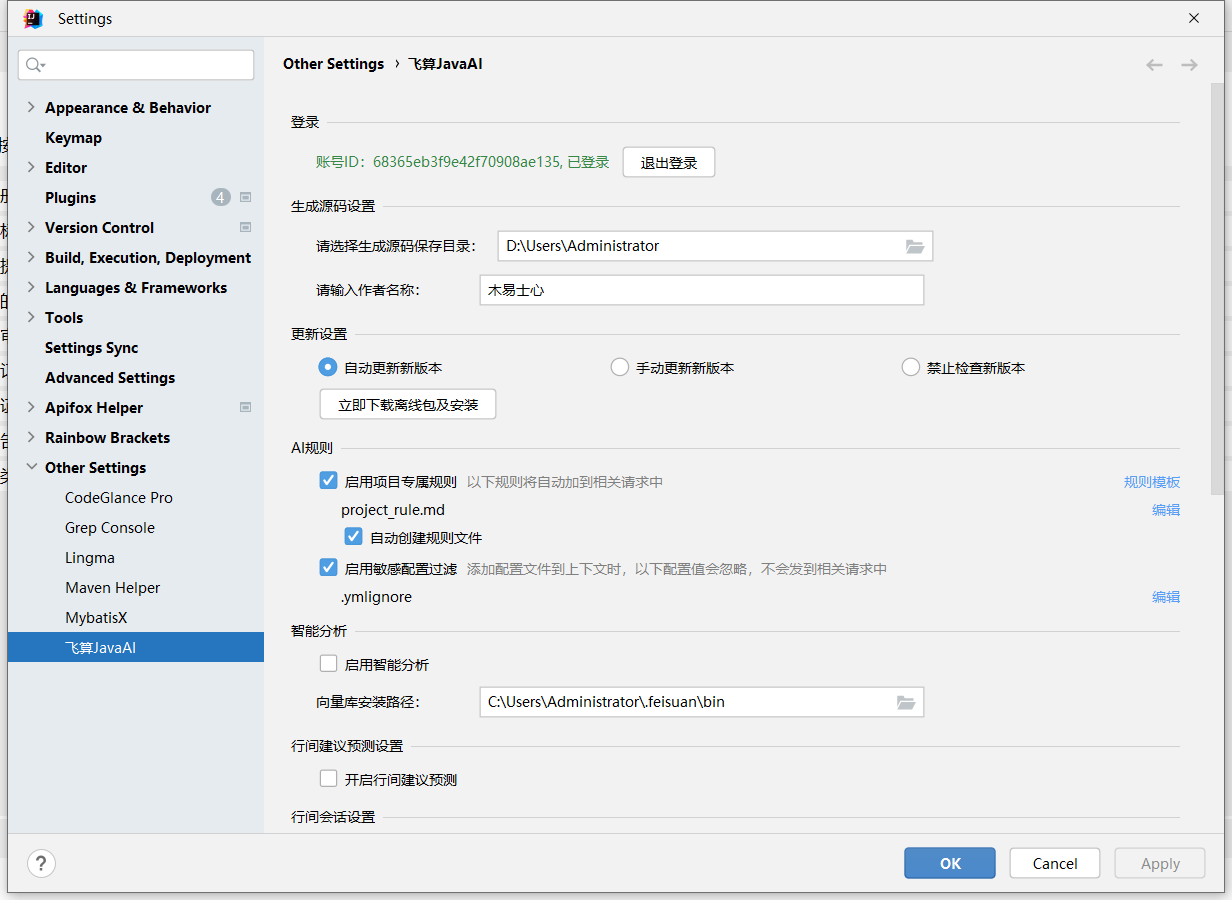Click the author name input field
Viewport: 1232px width, 900px height.
[x=702, y=290]
